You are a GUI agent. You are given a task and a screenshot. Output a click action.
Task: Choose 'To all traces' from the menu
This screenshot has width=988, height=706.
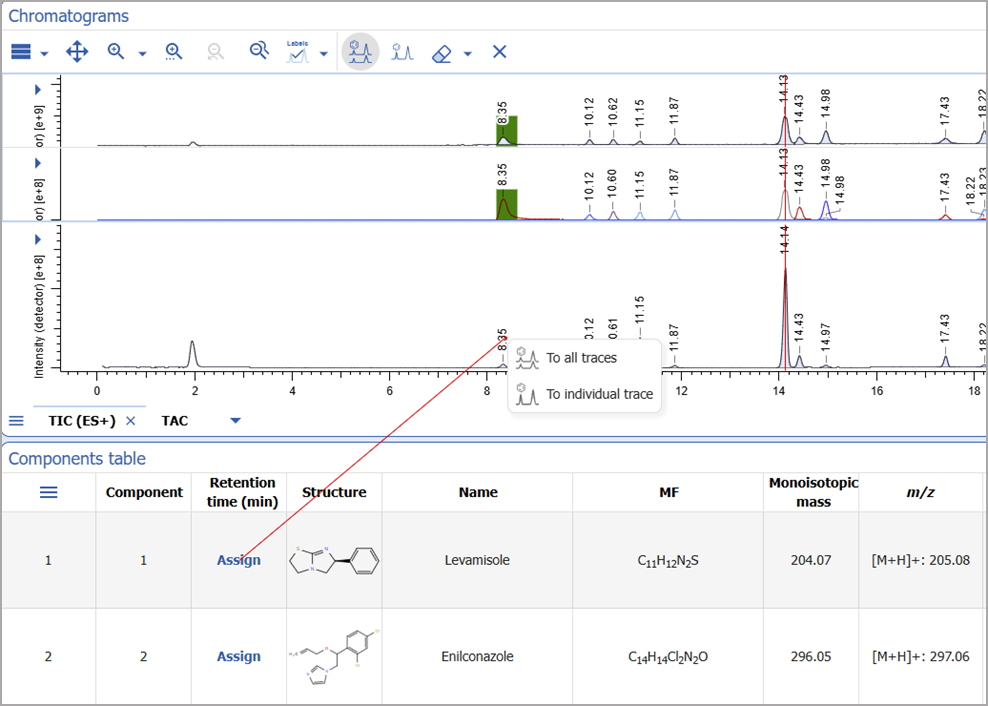tap(581, 357)
